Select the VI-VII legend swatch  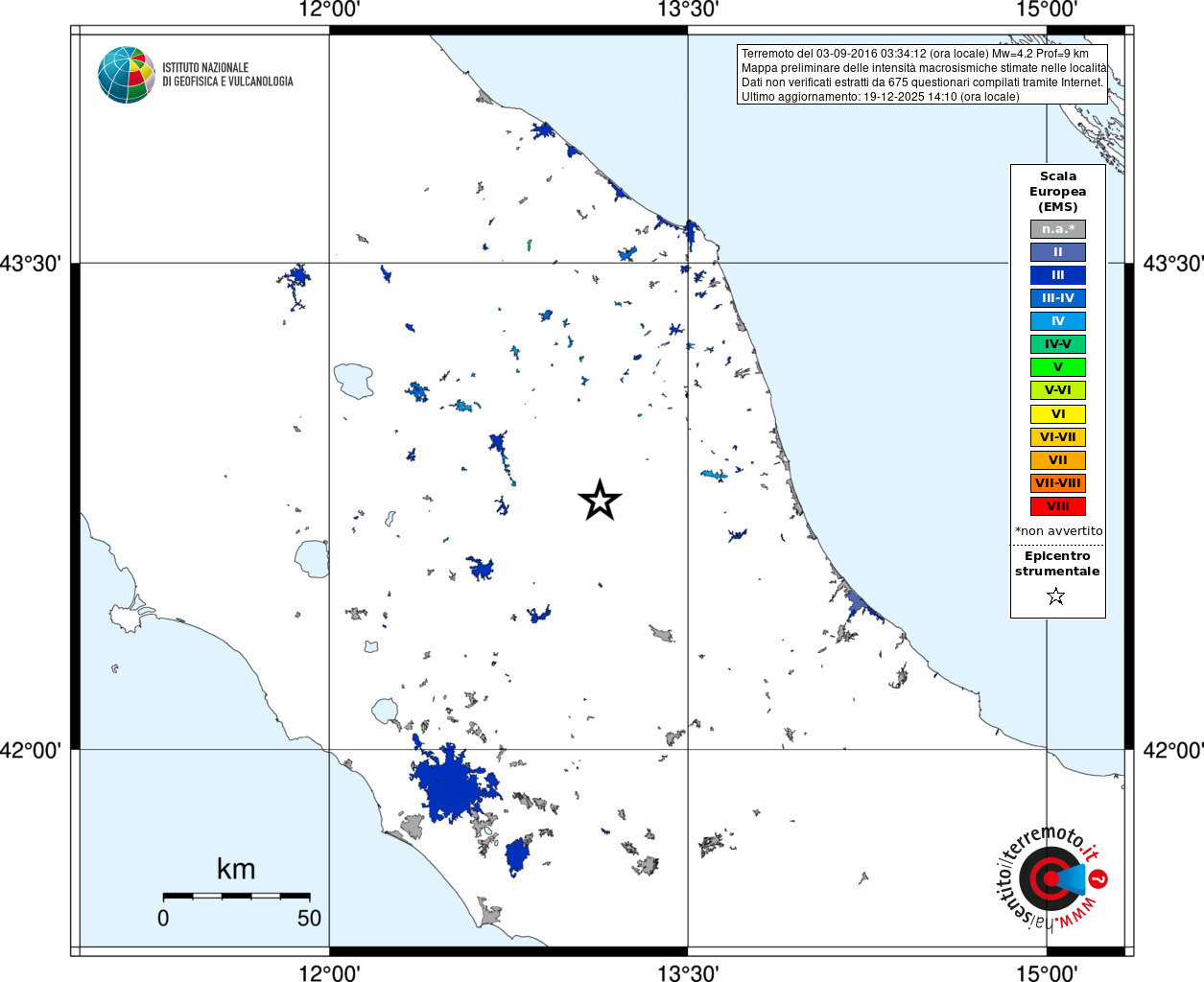tap(1058, 437)
